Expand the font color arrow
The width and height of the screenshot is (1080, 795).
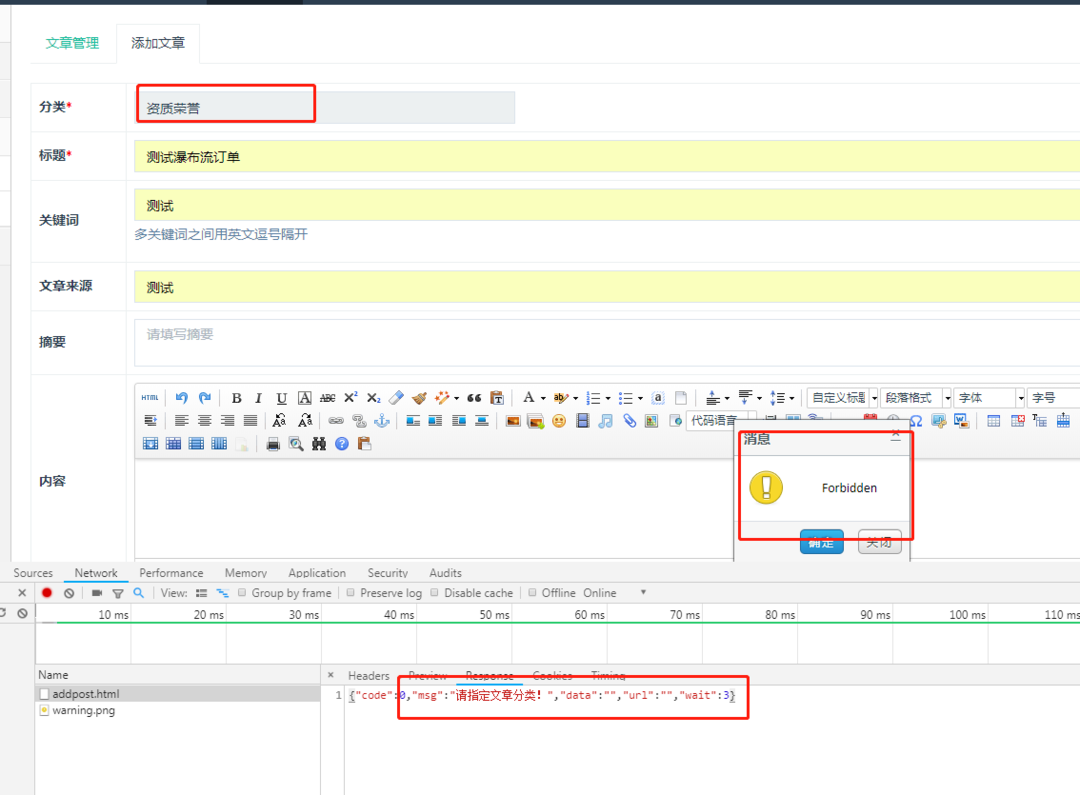(x=543, y=398)
